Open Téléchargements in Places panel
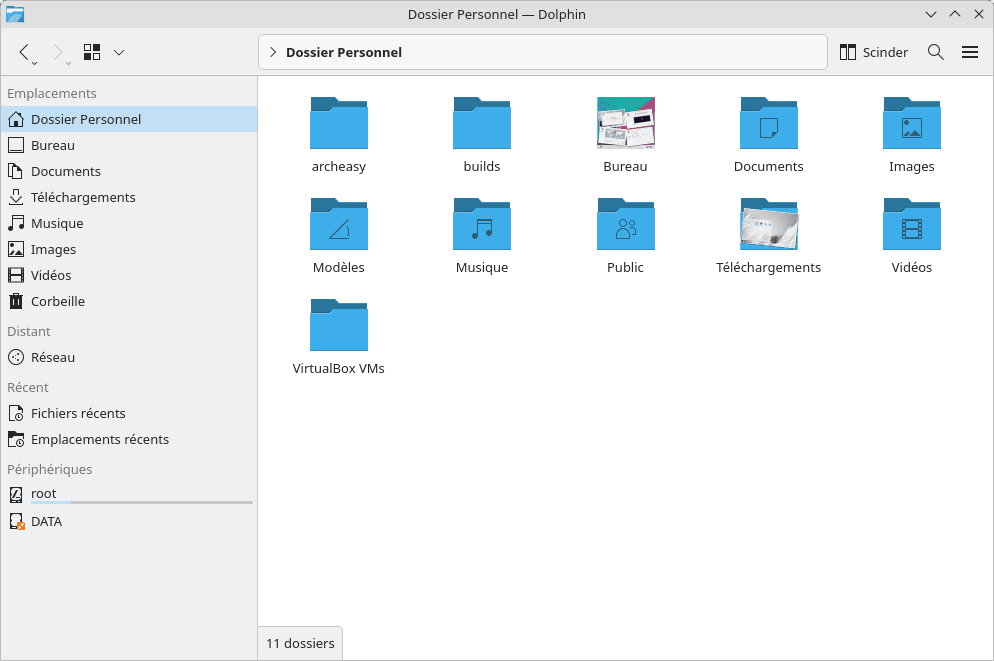The width and height of the screenshot is (994, 661). [x=83, y=197]
